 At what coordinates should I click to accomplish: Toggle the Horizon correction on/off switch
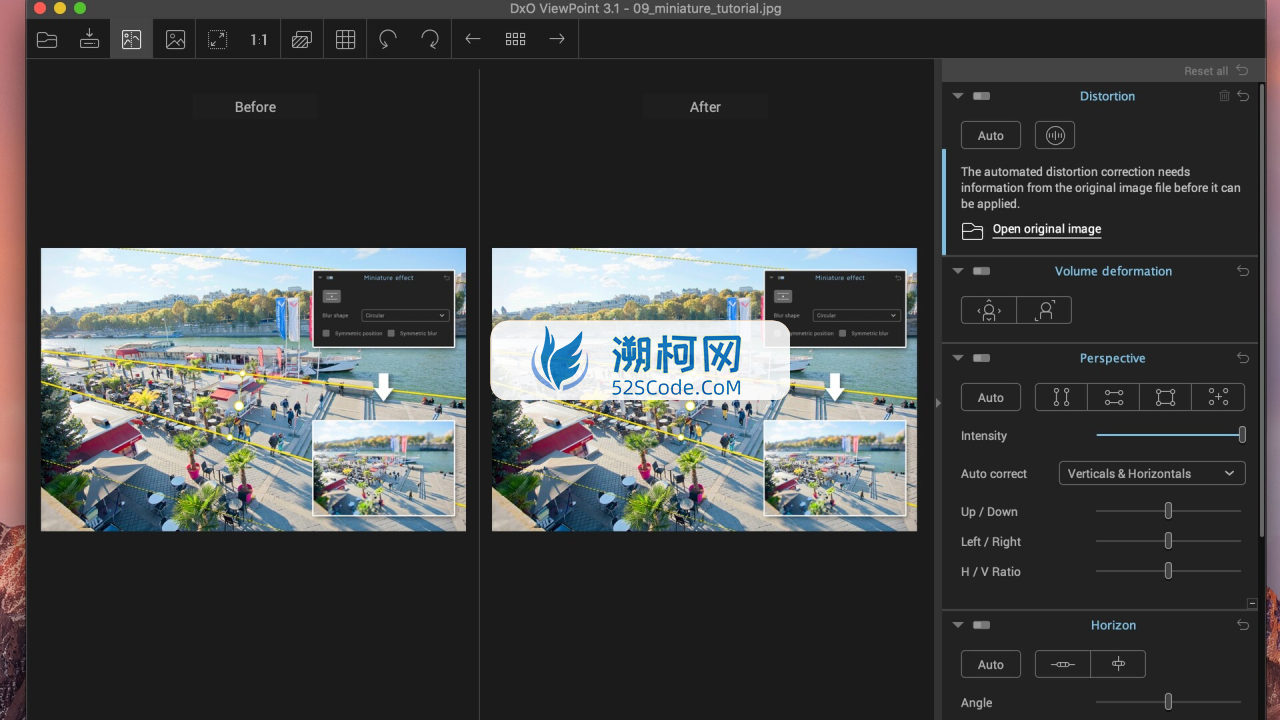pyautogui.click(x=981, y=625)
